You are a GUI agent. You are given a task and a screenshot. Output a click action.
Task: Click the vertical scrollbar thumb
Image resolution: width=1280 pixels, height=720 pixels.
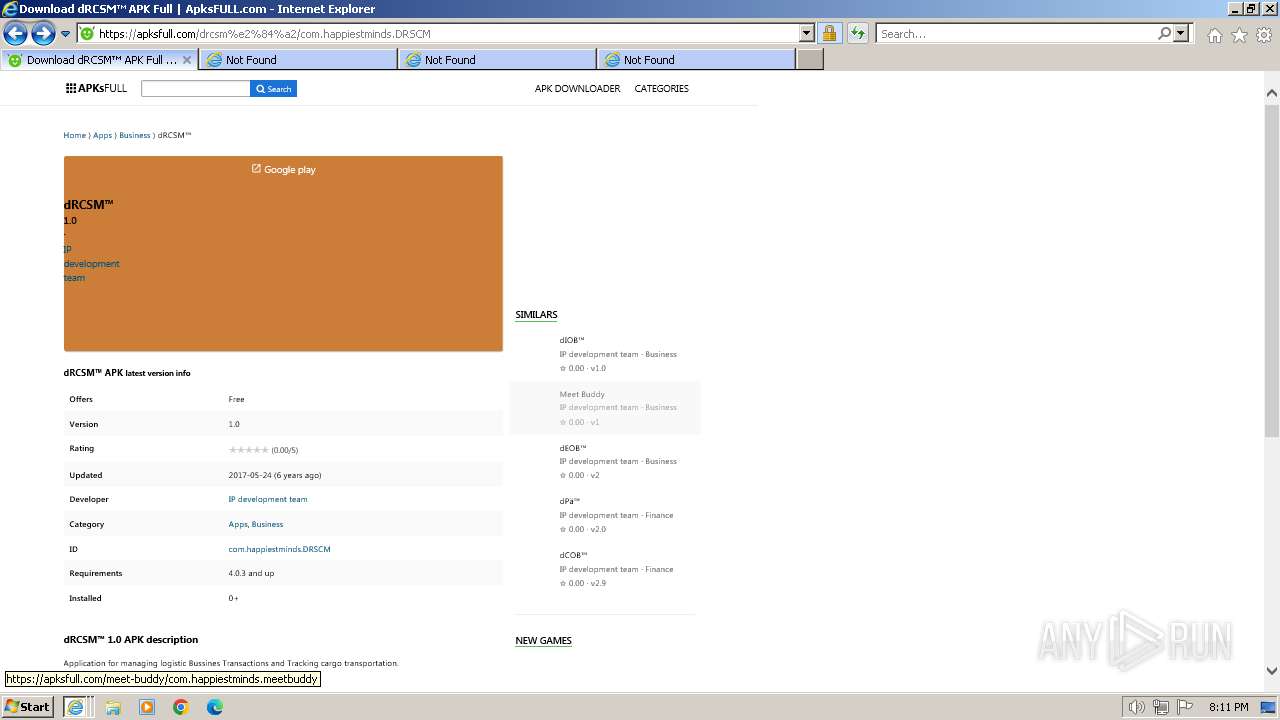1271,269
